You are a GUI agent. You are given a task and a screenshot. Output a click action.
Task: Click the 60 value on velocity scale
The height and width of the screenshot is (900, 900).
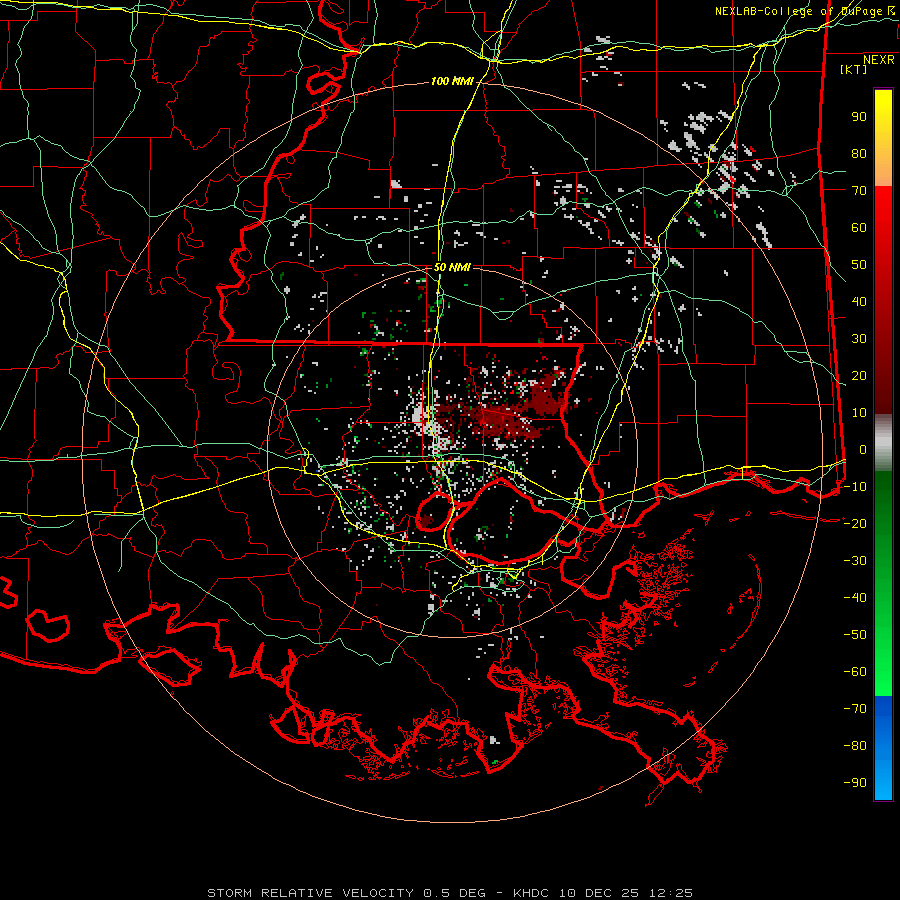pos(859,227)
